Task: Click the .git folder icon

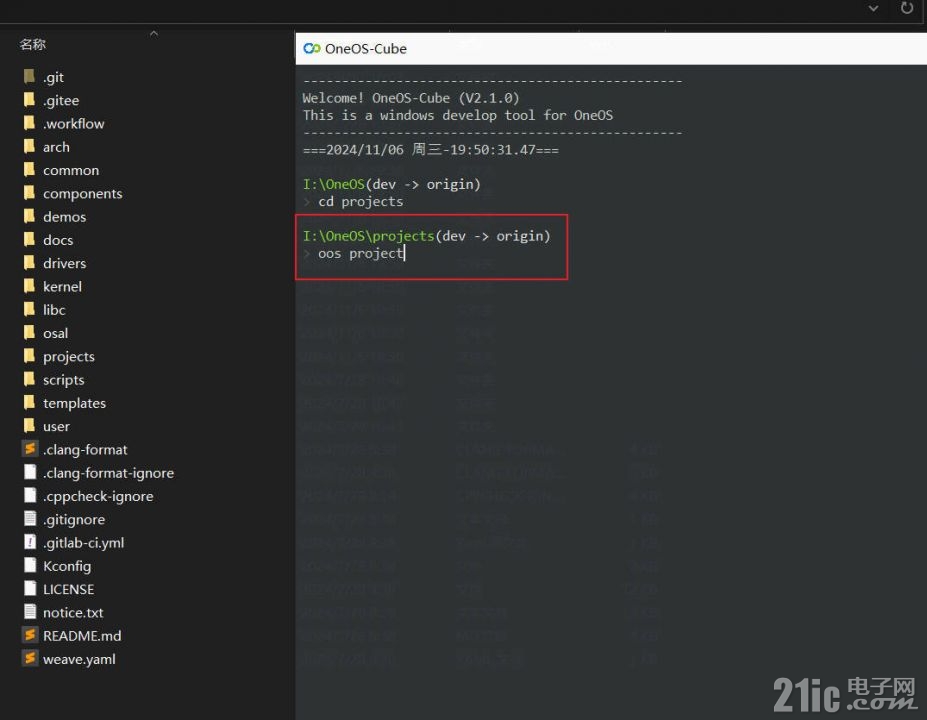Action: (29, 77)
